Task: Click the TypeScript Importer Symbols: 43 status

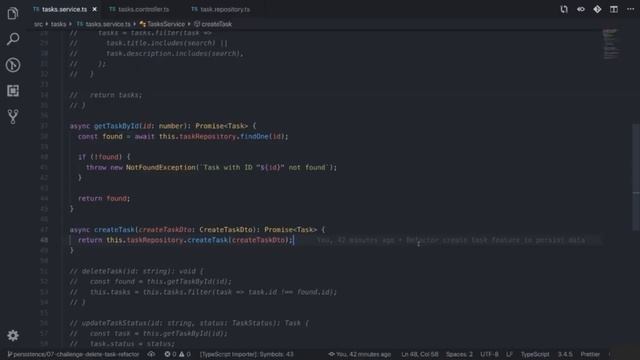Action: 247,354
